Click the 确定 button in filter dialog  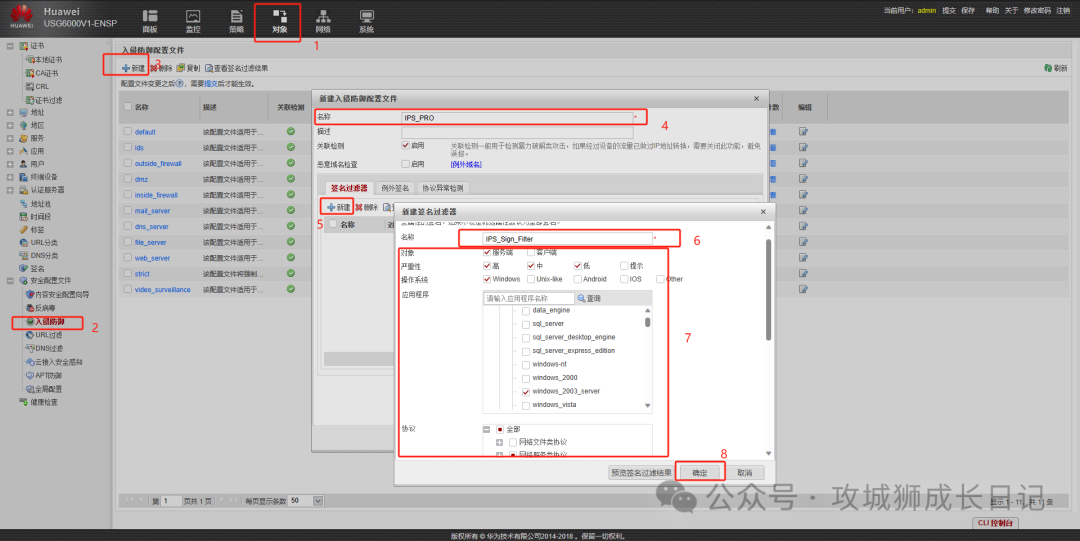pos(699,472)
